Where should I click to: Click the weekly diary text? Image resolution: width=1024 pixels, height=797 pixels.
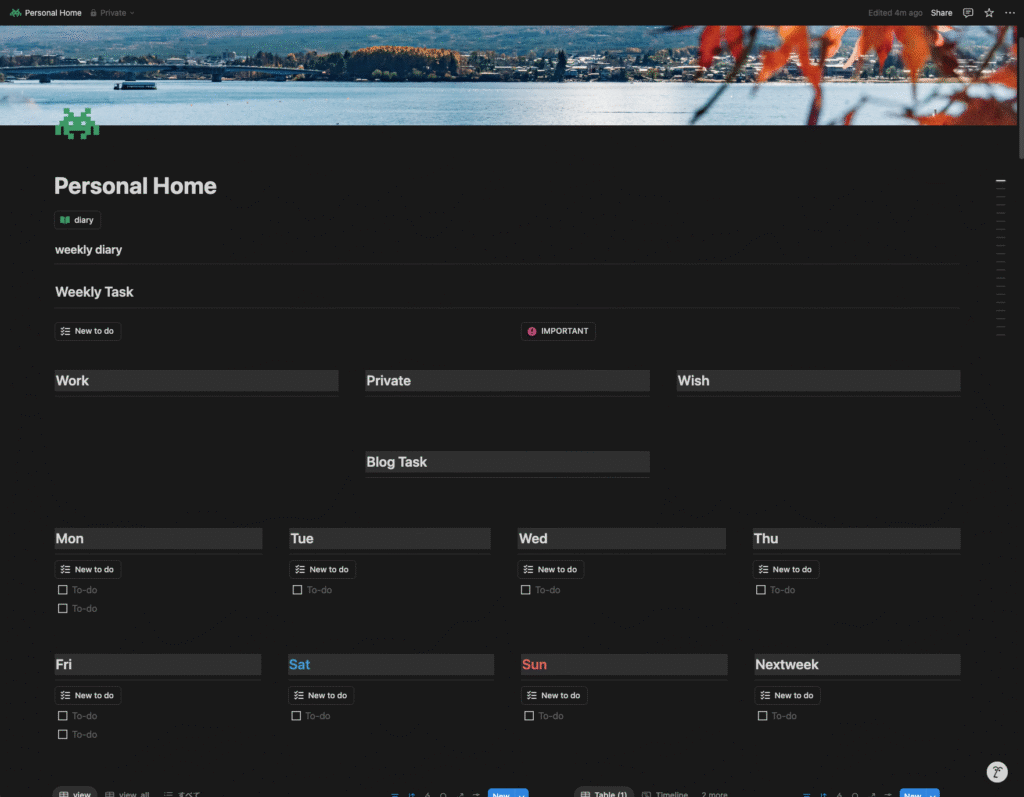point(88,250)
